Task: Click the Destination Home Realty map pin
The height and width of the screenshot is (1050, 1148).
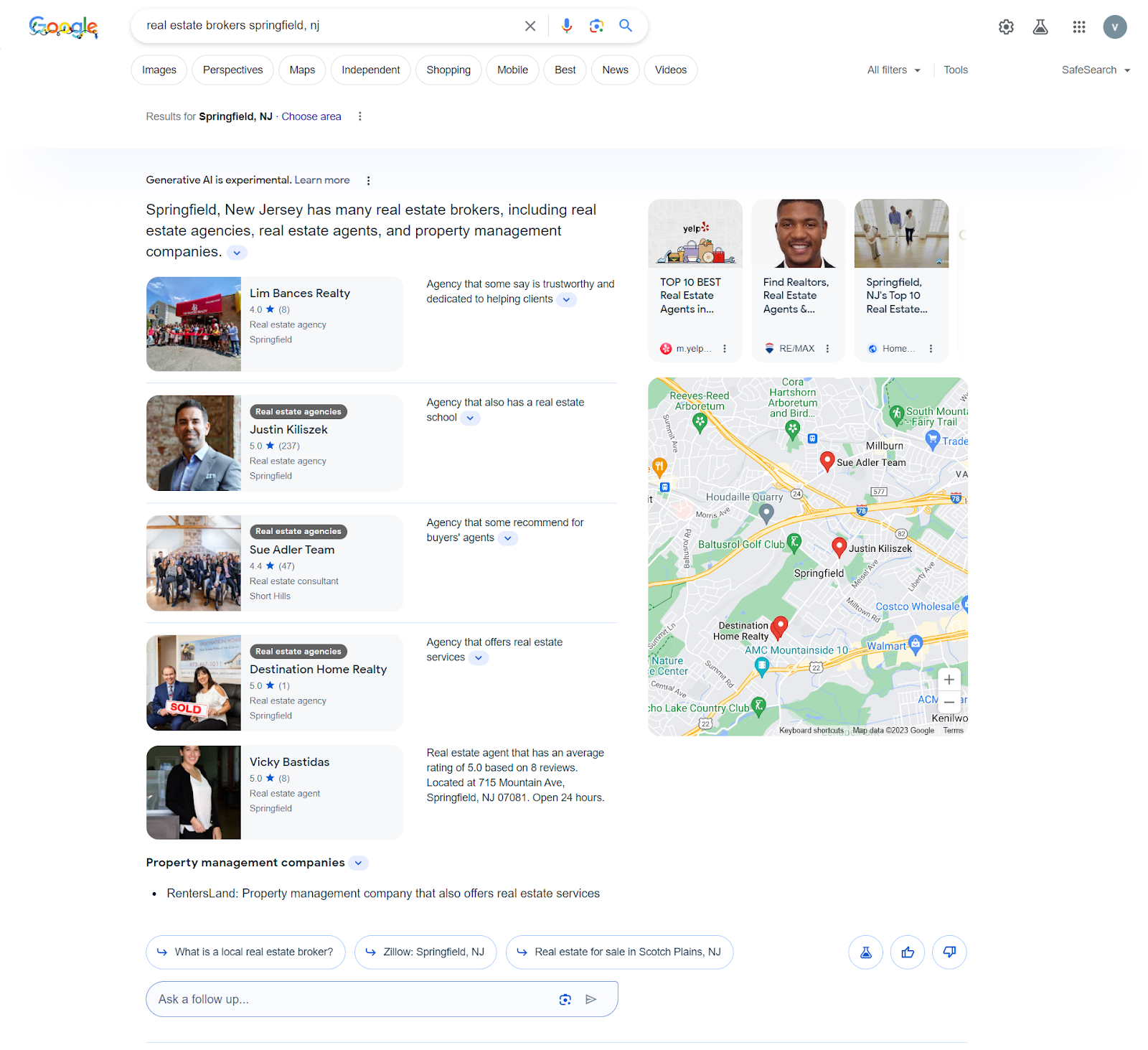Action: (x=779, y=627)
